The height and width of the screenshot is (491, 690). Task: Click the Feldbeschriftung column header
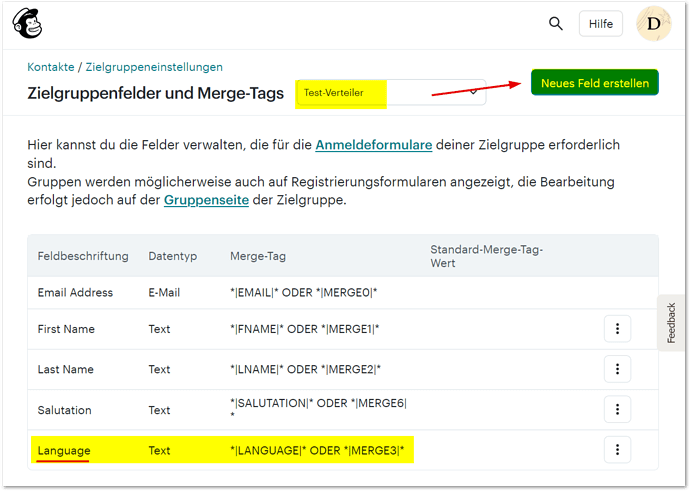pyautogui.click(x=83, y=256)
